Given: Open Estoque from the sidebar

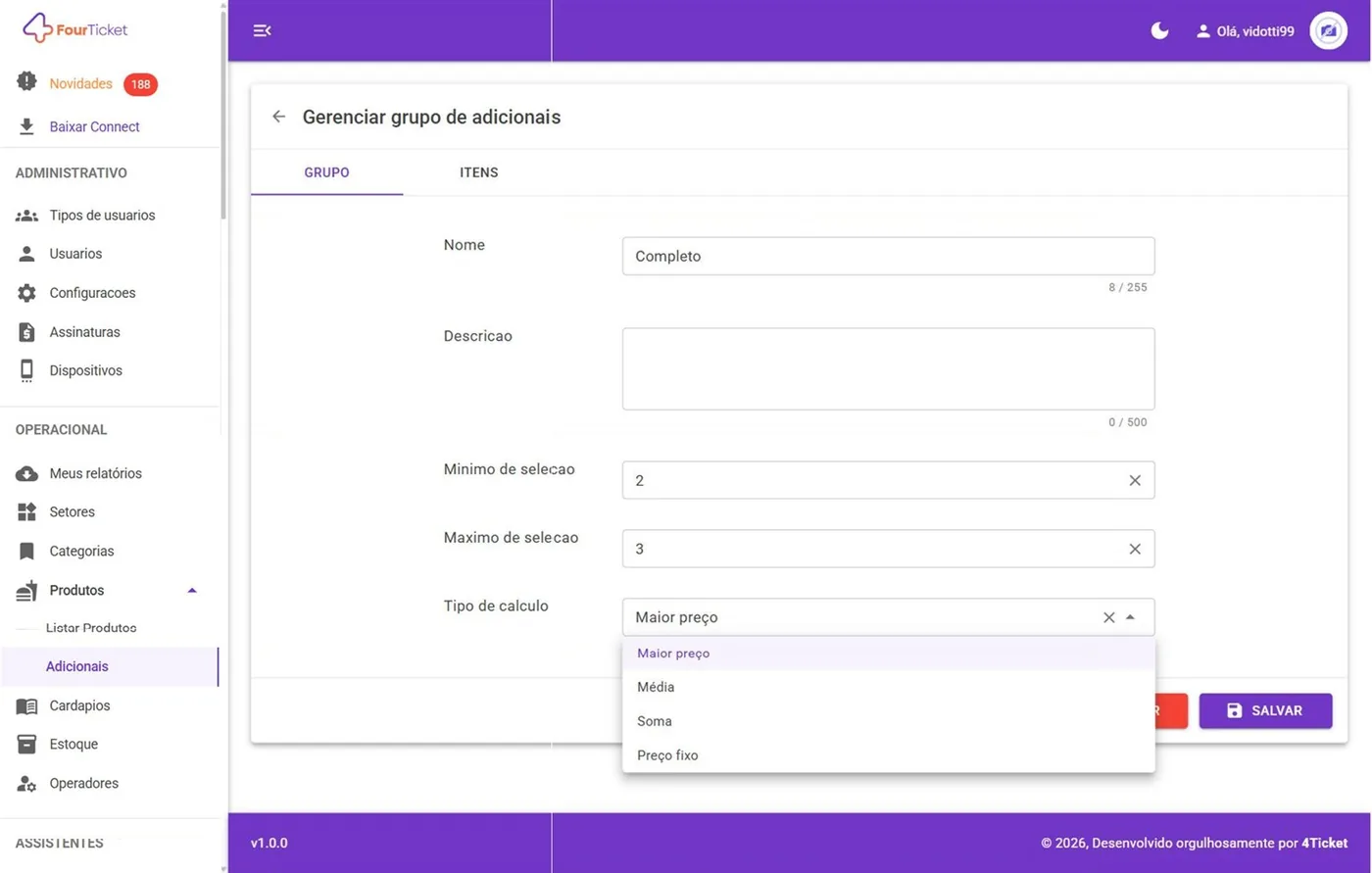Looking at the screenshot, I should point(73,744).
